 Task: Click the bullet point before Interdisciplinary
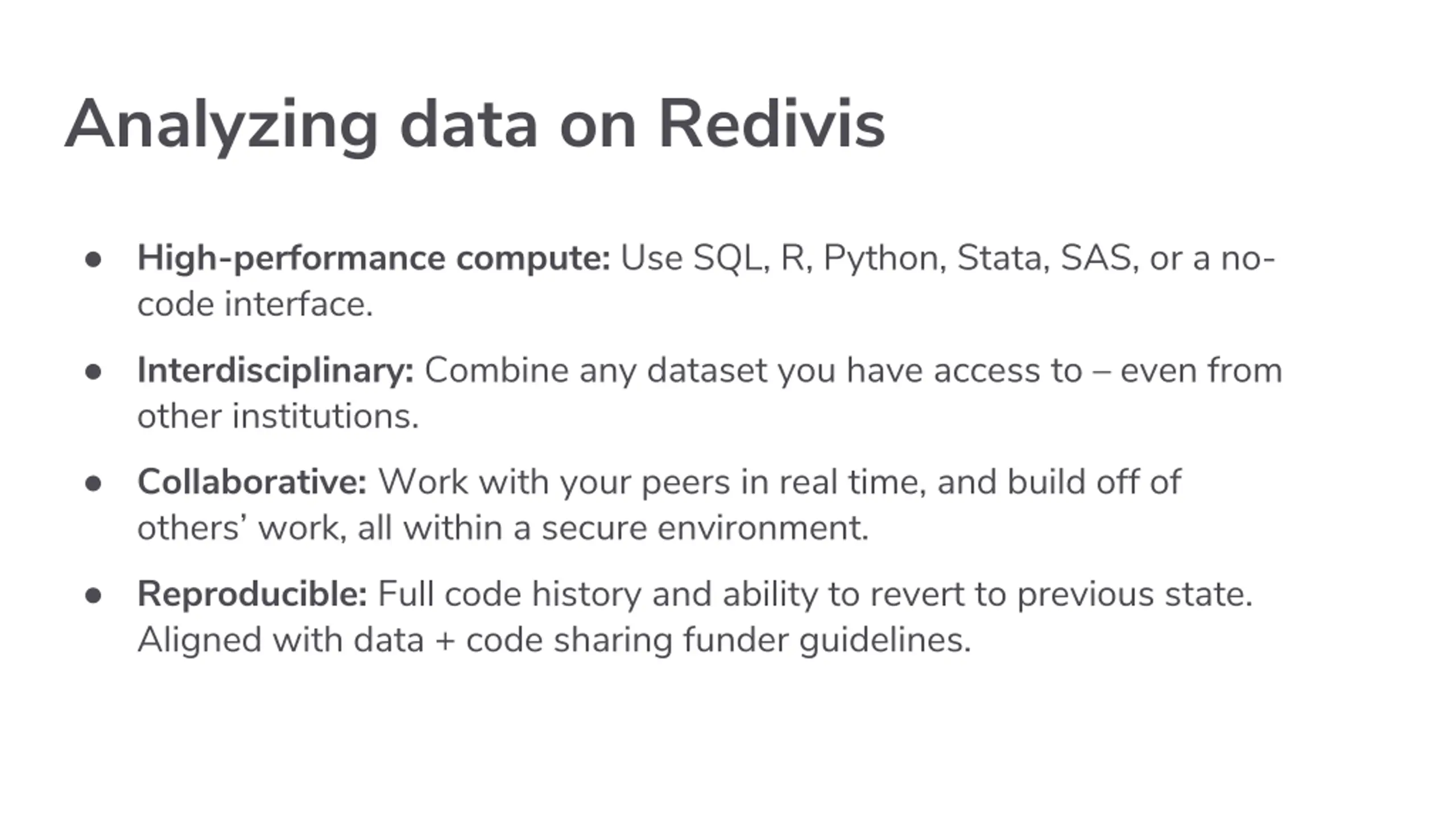tap(93, 372)
